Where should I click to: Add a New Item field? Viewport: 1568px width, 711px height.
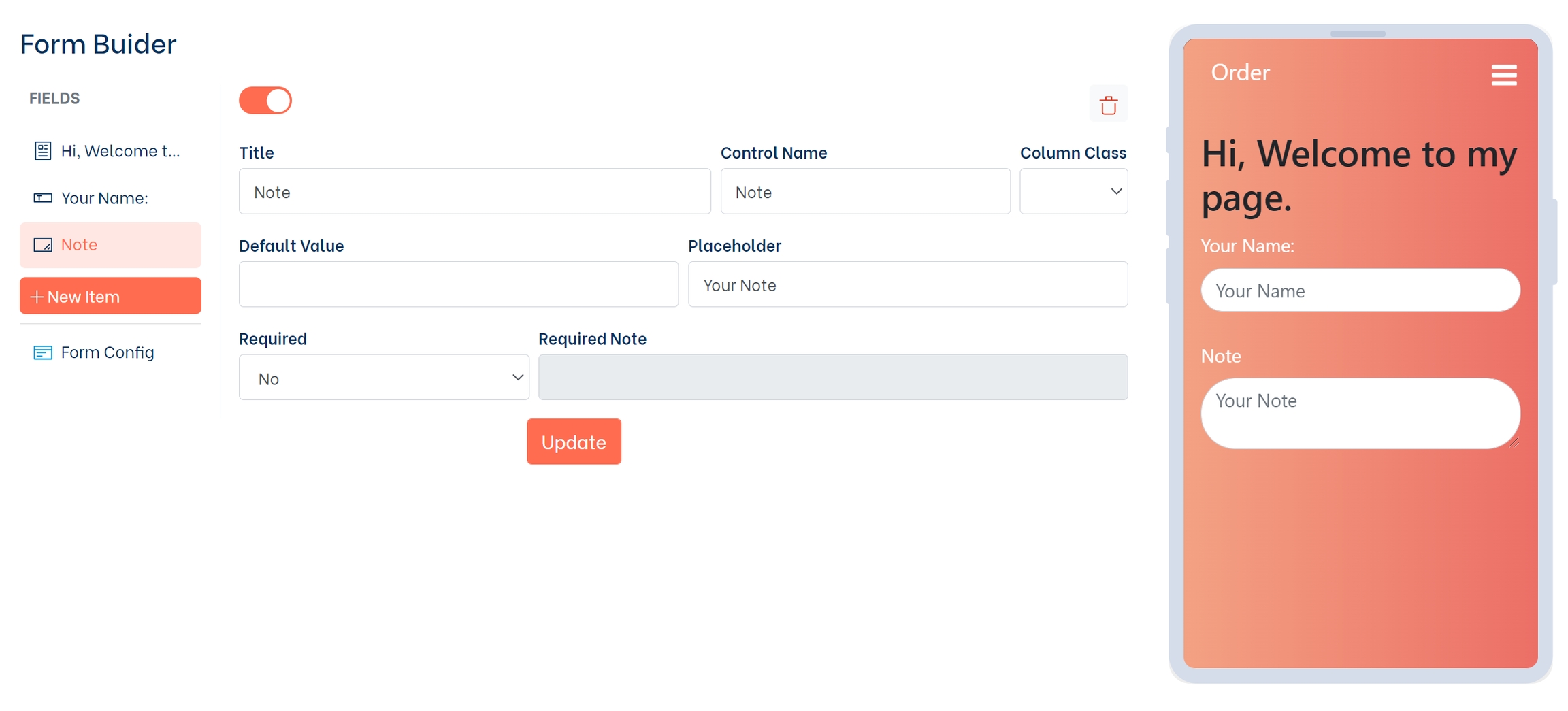point(110,296)
